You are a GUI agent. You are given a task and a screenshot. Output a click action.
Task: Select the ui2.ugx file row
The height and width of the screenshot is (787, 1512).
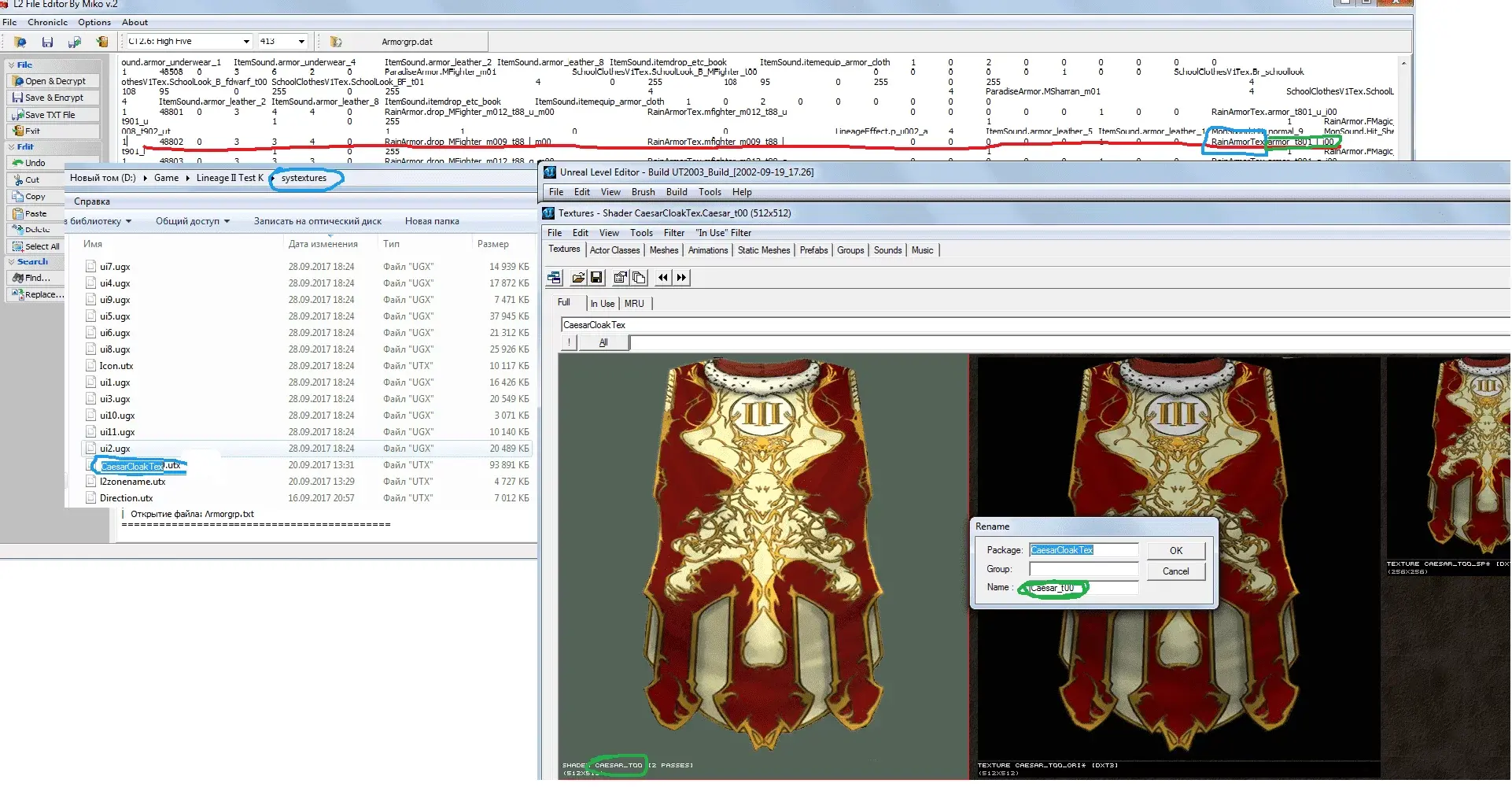point(307,449)
